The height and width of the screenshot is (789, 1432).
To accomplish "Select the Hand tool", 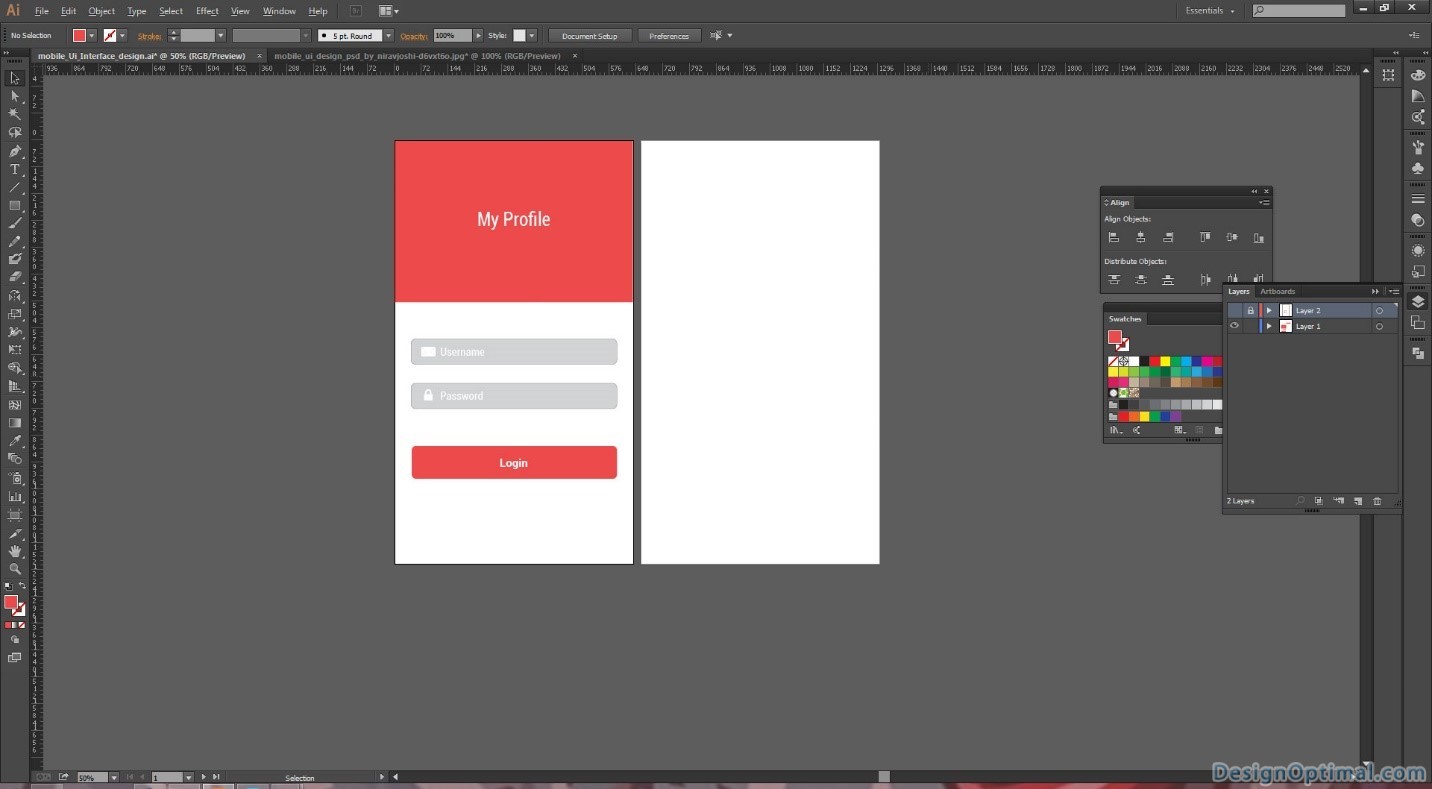I will click(15, 551).
